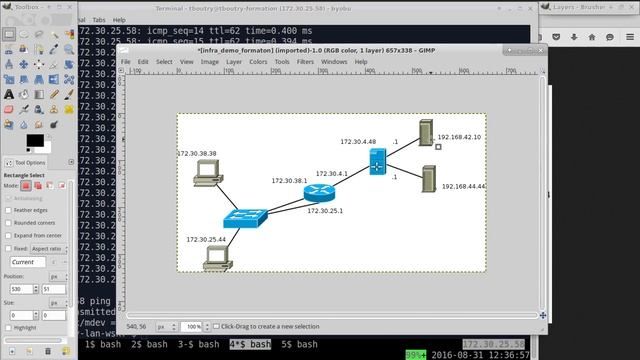The height and width of the screenshot is (360, 640).
Task: Select the Foreground Select tool
Action: coord(24,49)
